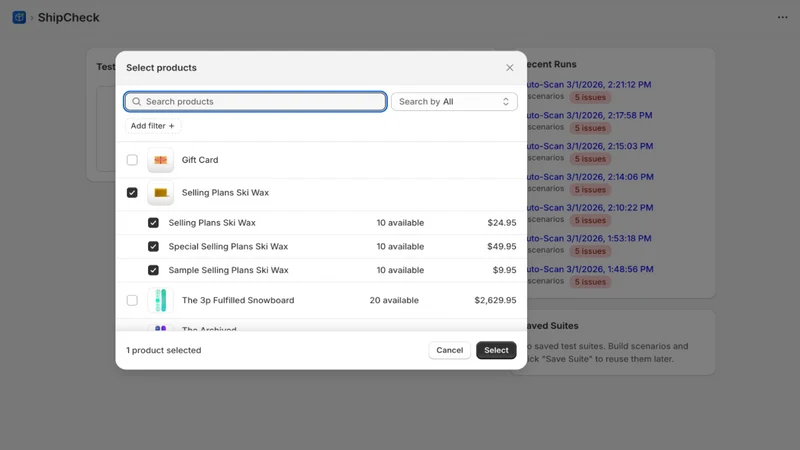This screenshot has width=800, height=450.
Task: Click the Add filter + button
Action: (x=153, y=126)
